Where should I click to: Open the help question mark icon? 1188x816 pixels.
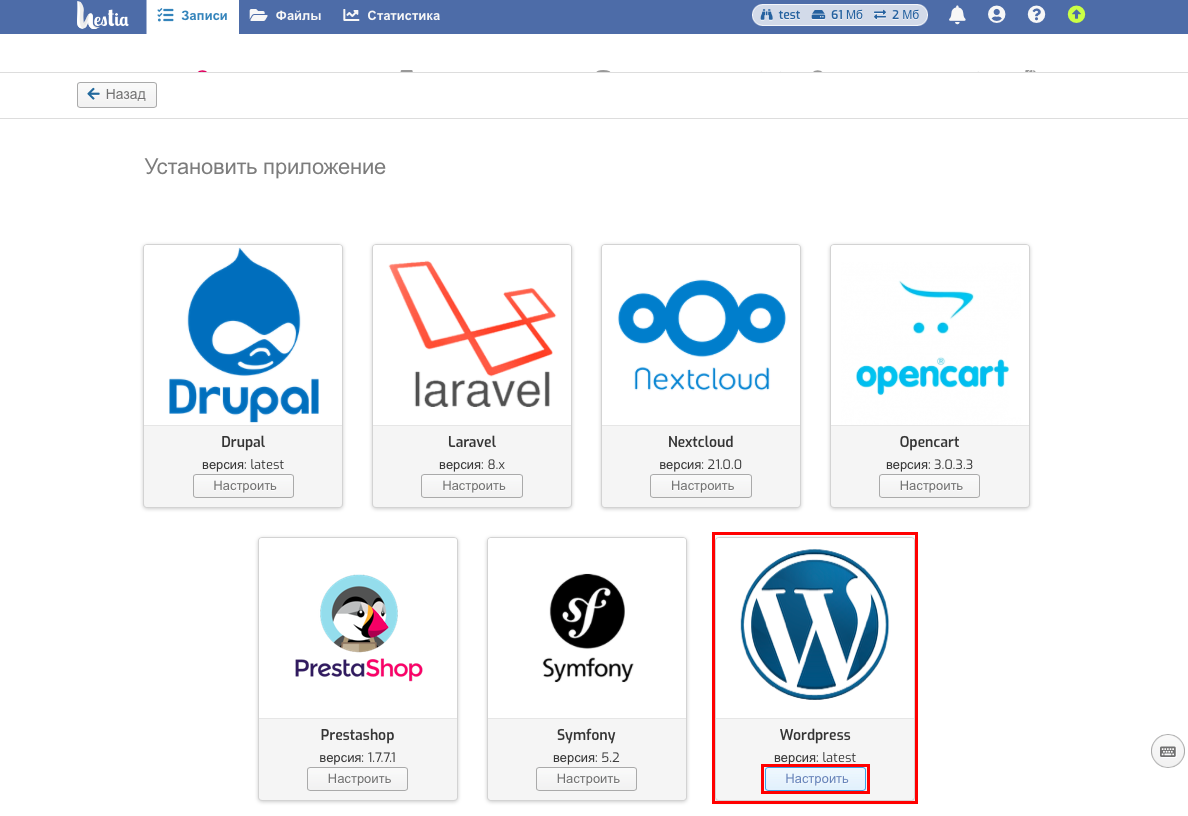(x=1036, y=14)
